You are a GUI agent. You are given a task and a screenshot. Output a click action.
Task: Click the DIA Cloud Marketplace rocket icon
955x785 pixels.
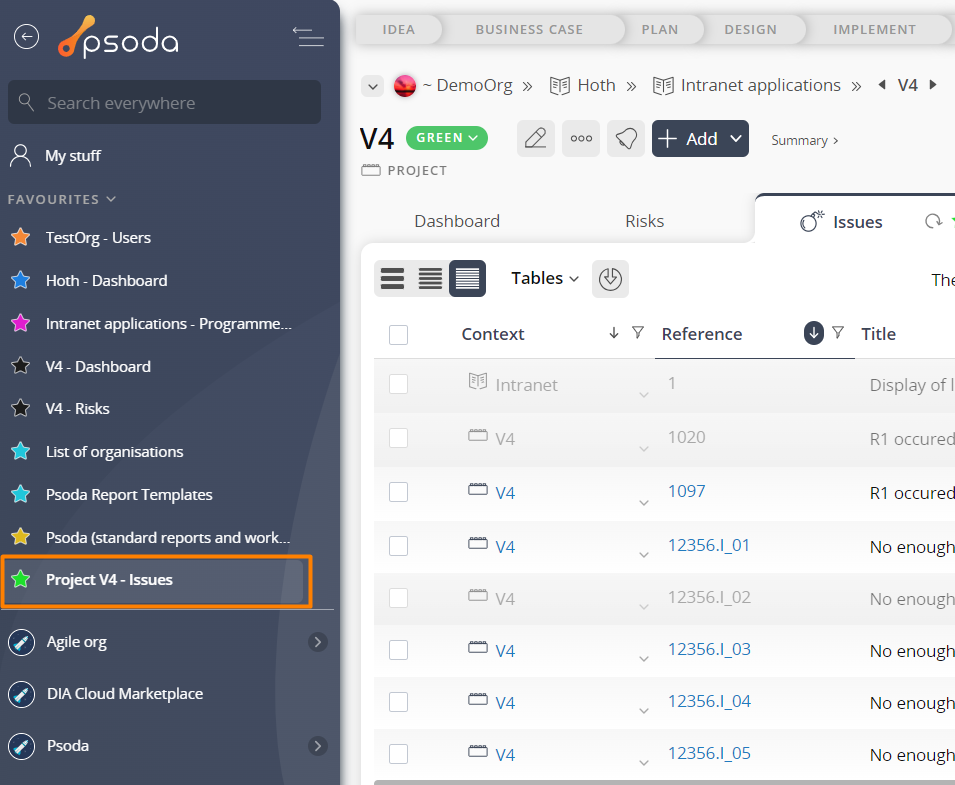point(21,694)
